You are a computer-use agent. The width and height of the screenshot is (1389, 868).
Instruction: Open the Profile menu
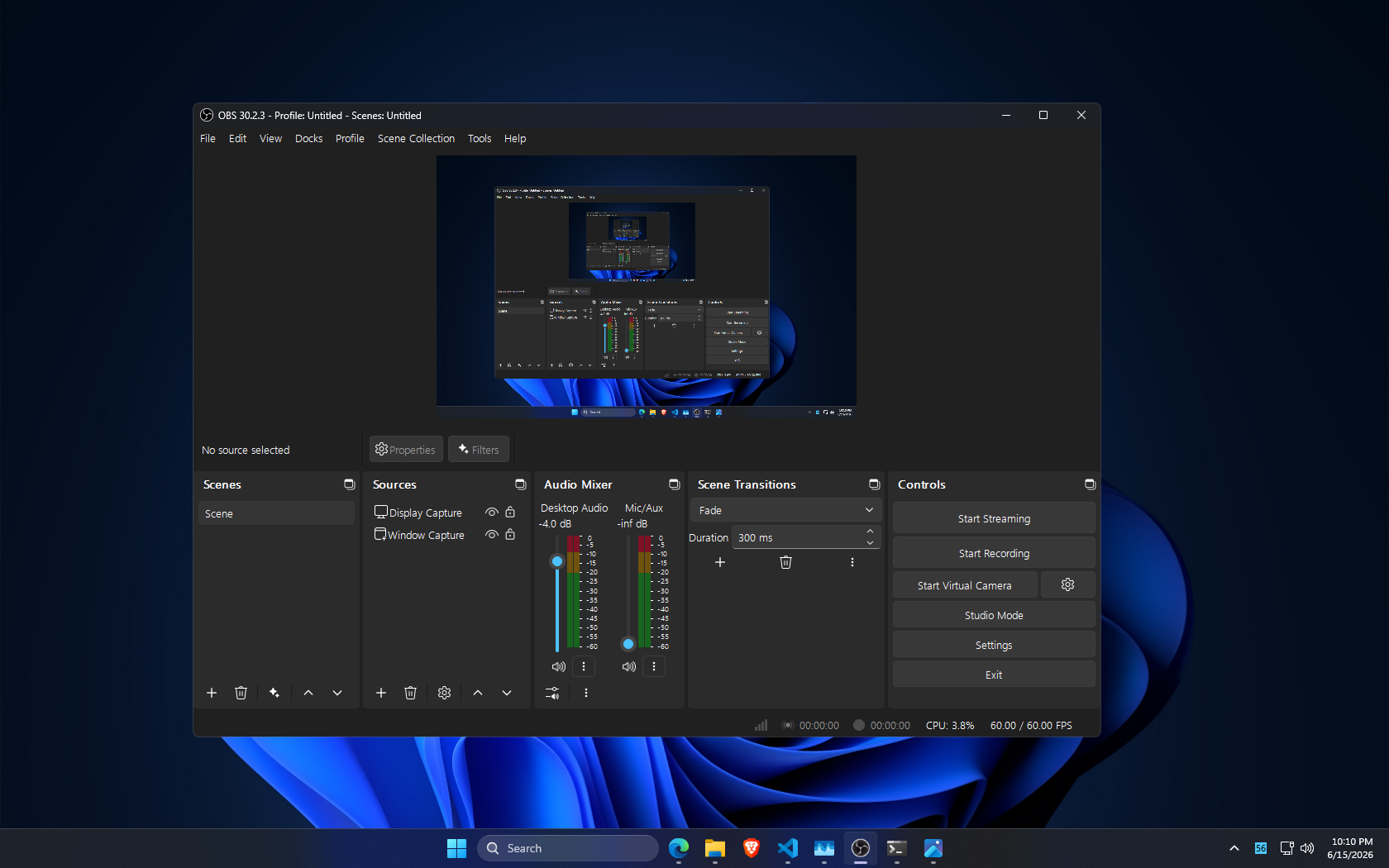350,138
